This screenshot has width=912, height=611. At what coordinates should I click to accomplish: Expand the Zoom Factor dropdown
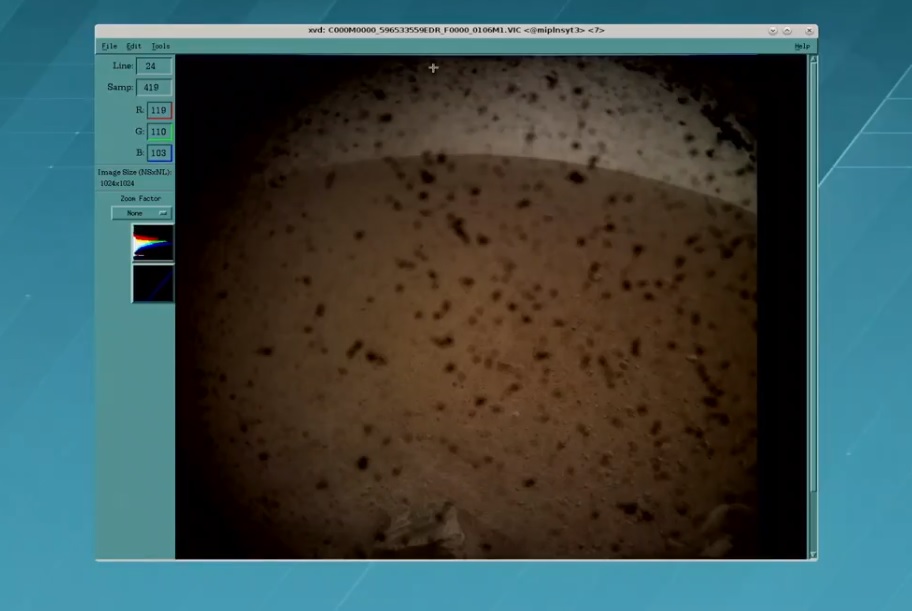(141, 213)
